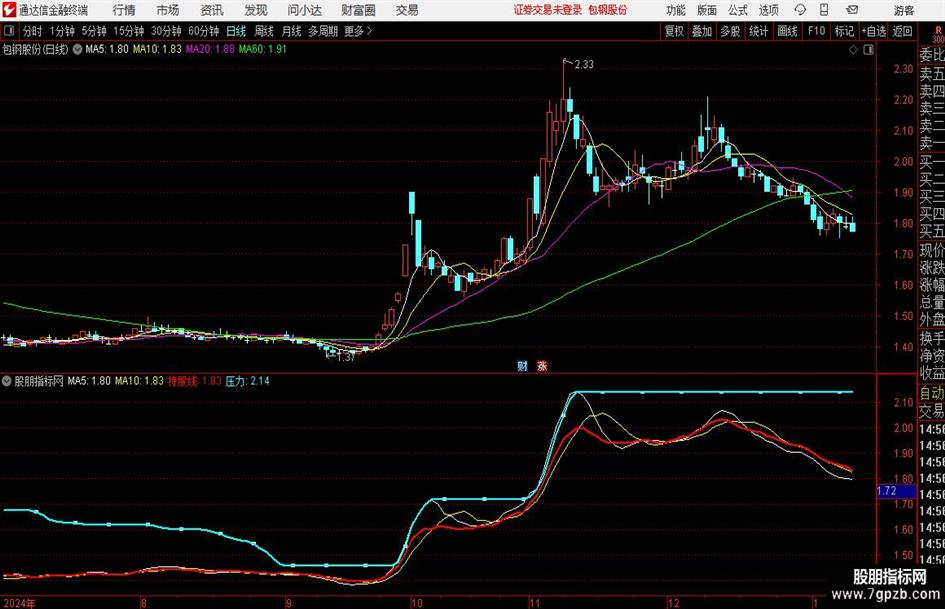The height and width of the screenshot is (609, 945).
Task: Open the main chart MA indicator settings icon
Action: pyautogui.click(x=78, y=49)
